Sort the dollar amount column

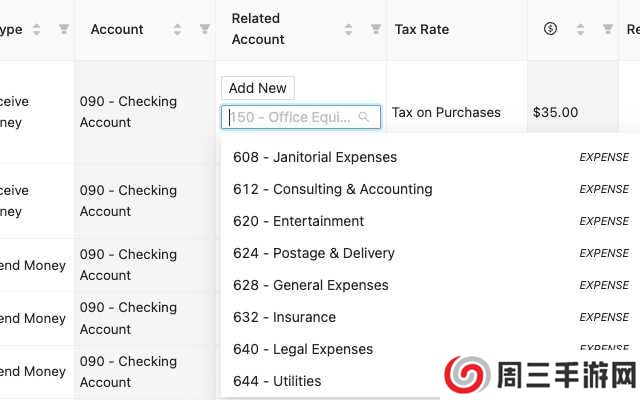tap(581, 30)
